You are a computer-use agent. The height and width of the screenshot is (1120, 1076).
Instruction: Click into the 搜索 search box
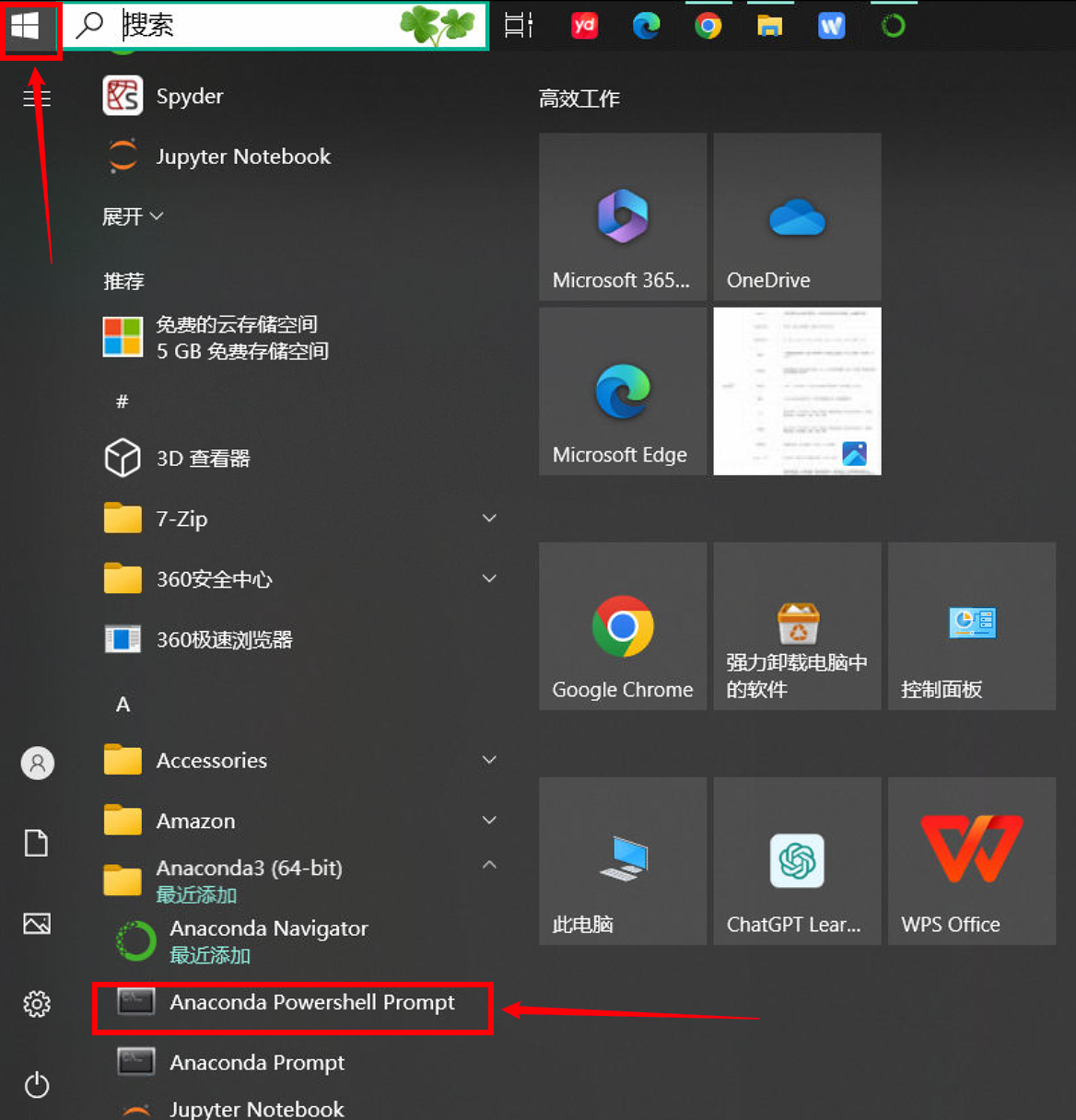click(275, 25)
